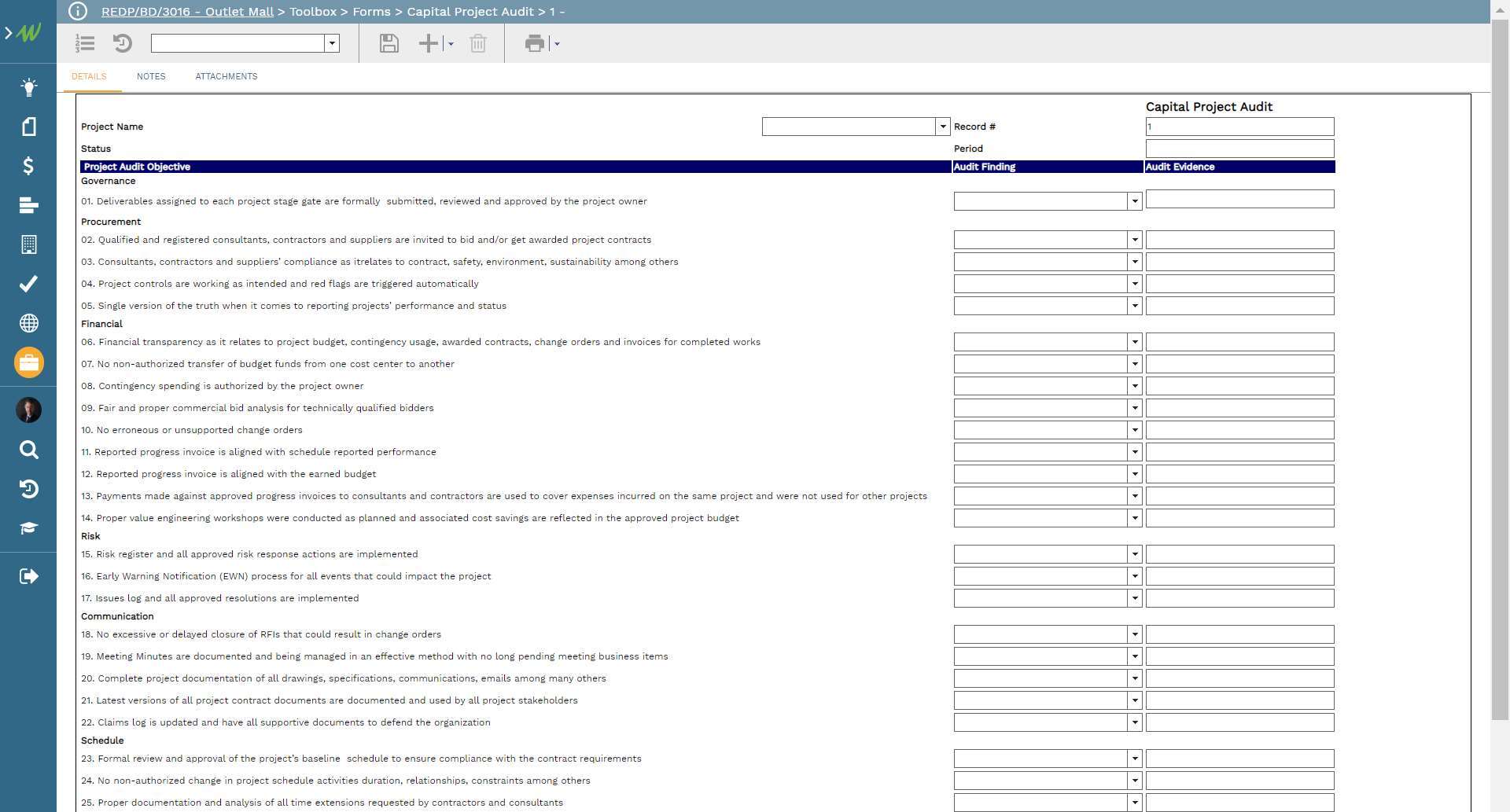Click the Delete trash icon

coord(478,43)
